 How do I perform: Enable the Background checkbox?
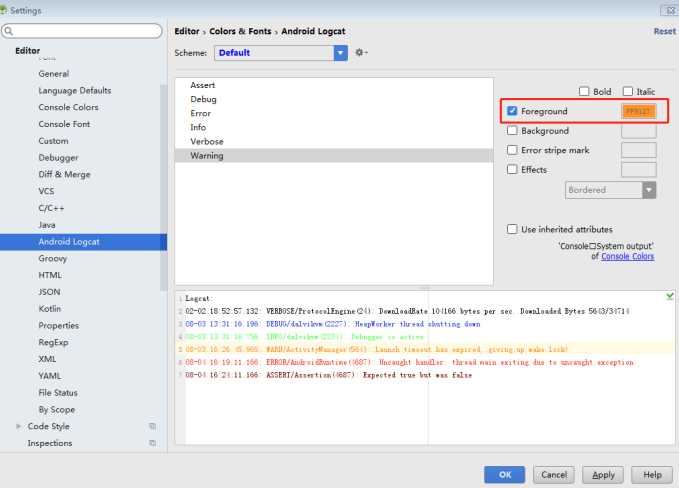512,130
